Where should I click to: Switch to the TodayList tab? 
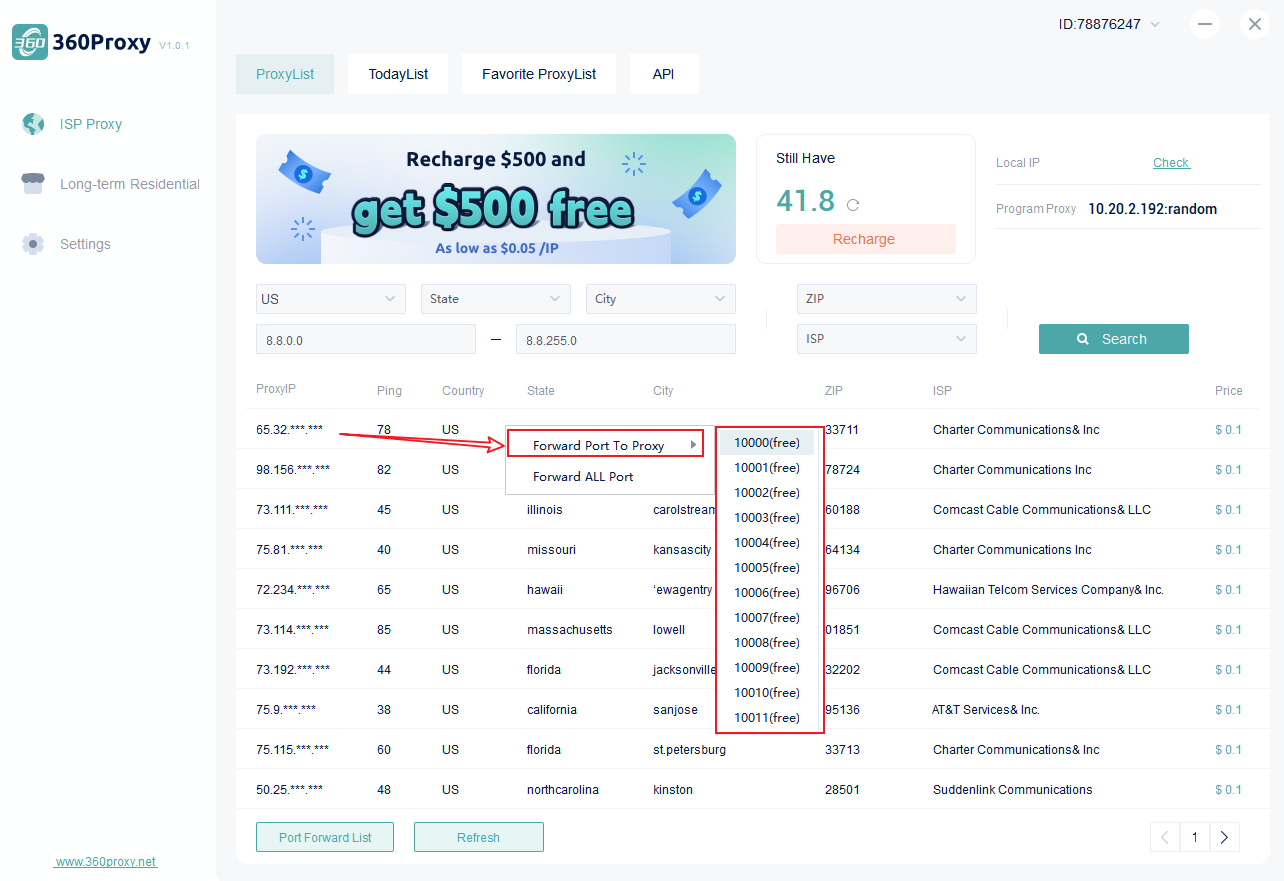pos(398,74)
